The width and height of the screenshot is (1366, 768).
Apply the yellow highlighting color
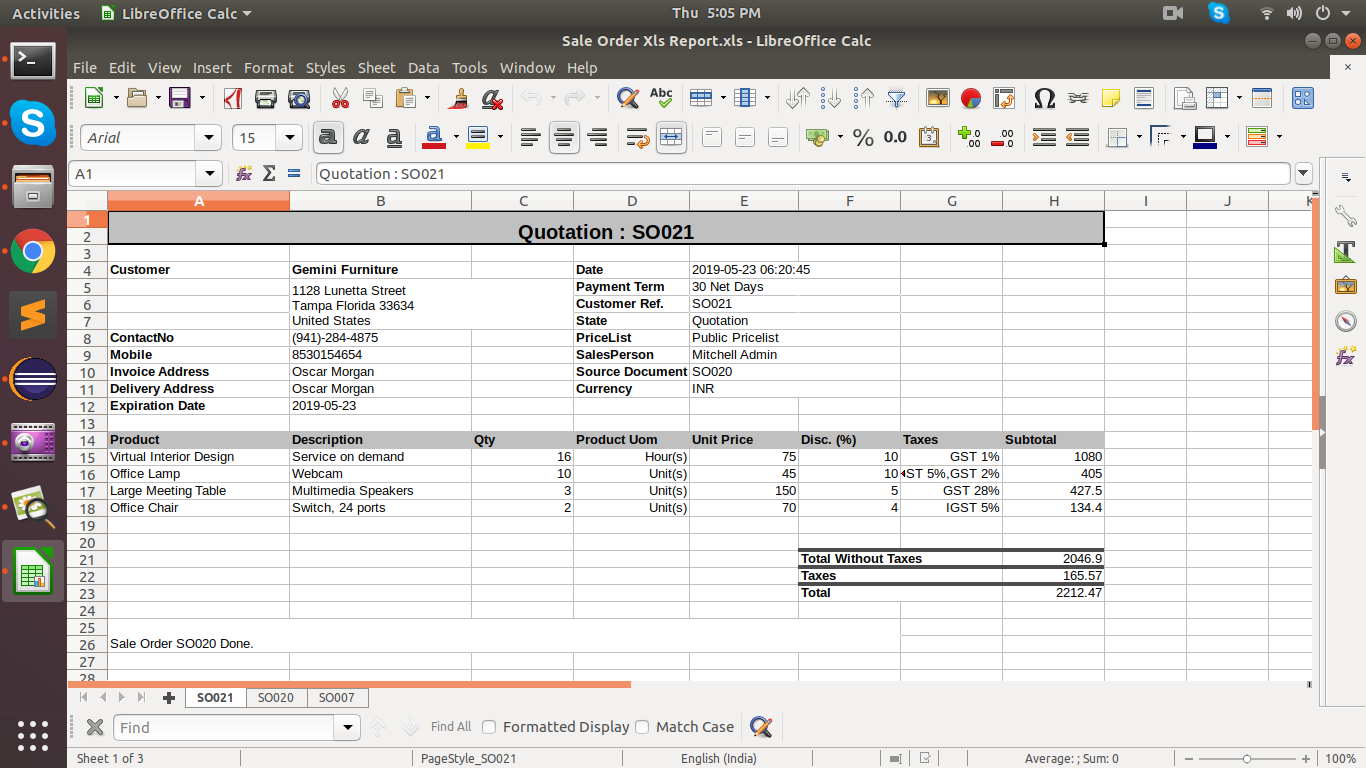coord(477,137)
